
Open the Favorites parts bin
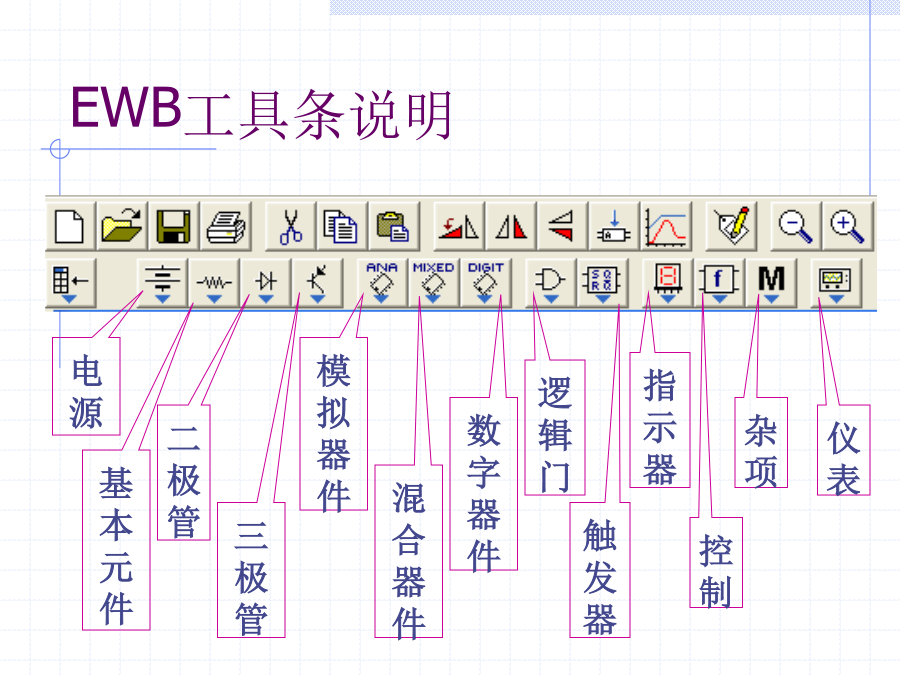click(71, 282)
